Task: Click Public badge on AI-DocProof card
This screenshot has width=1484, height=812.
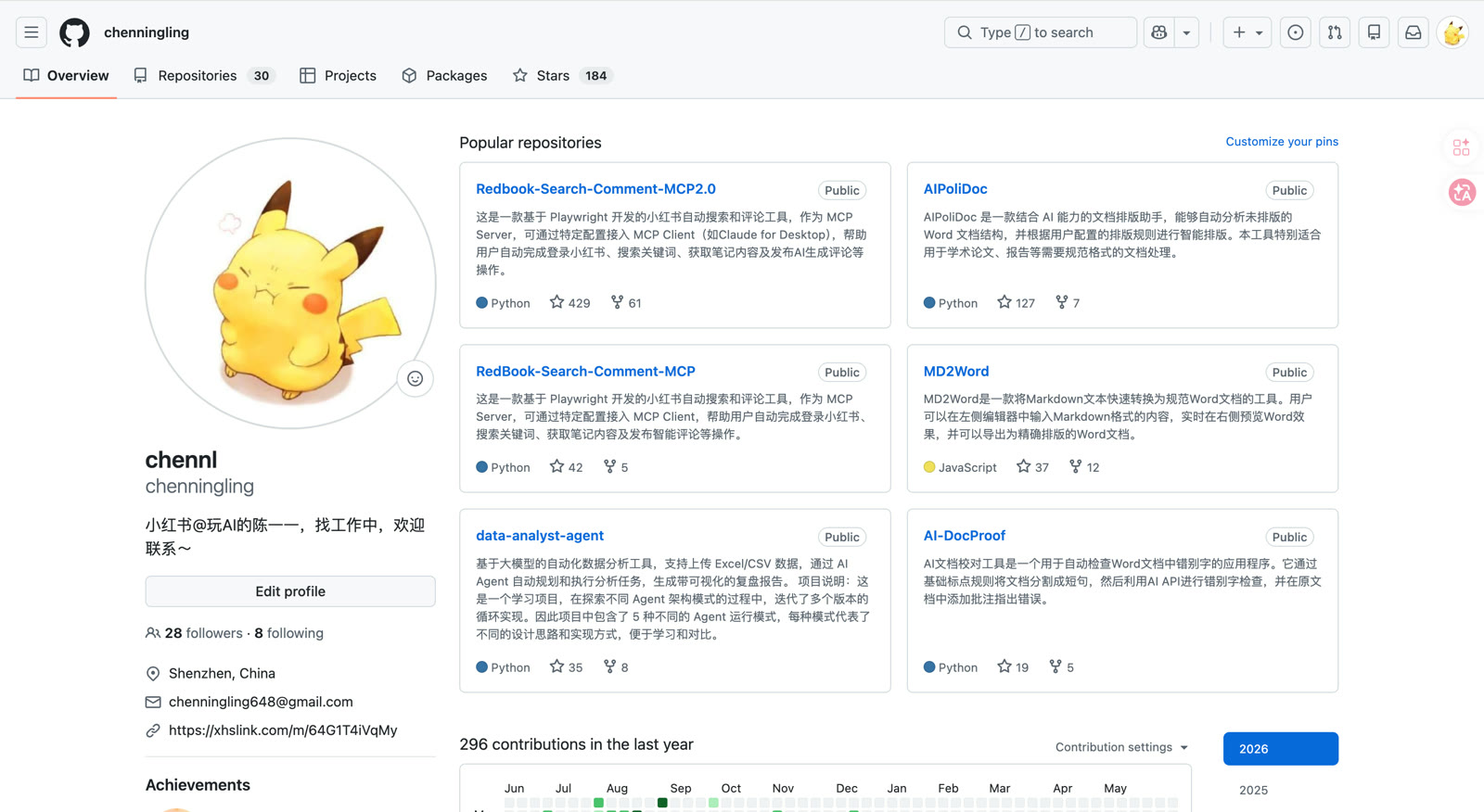Action: (1289, 537)
